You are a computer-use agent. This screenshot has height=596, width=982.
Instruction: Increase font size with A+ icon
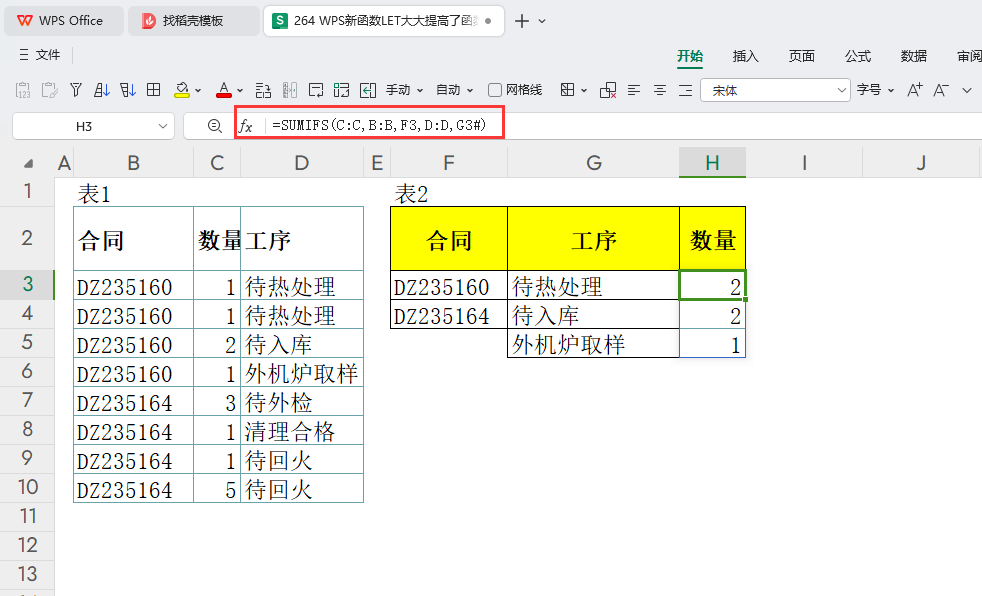coord(914,90)
